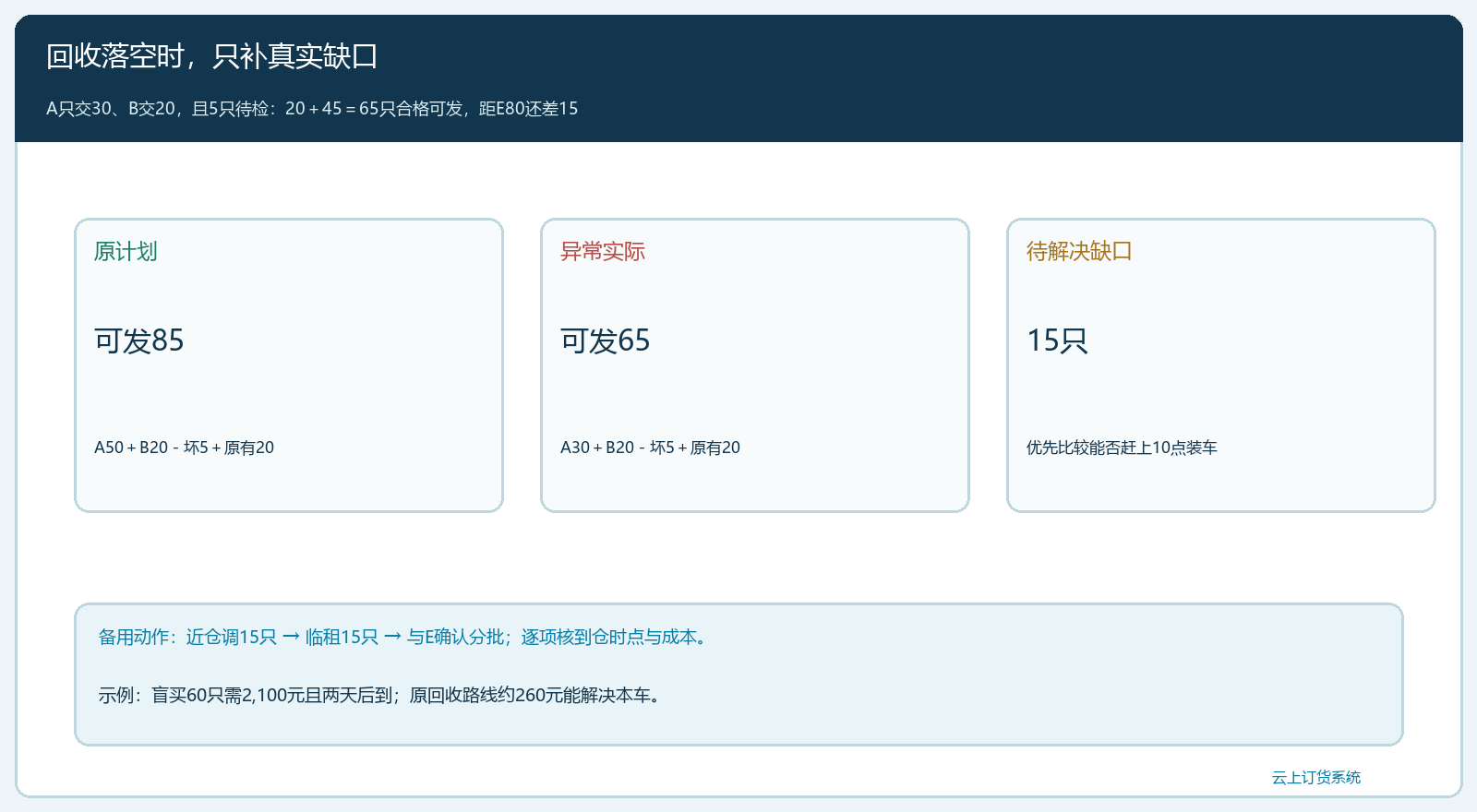Click the formula A50 + B20 - 坏5 + 原有20
This screenshot has width=1477, height=812.
point(185,448)
